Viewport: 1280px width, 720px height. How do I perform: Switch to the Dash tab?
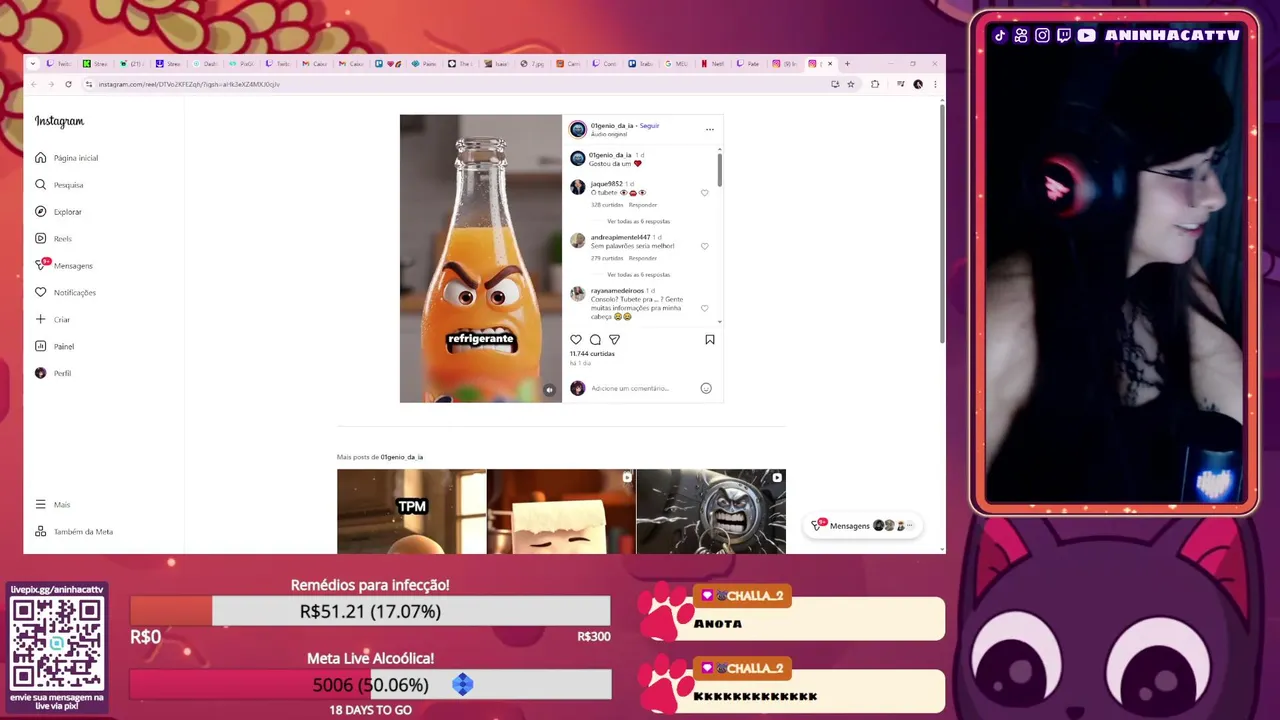click(x=205, y=64)
